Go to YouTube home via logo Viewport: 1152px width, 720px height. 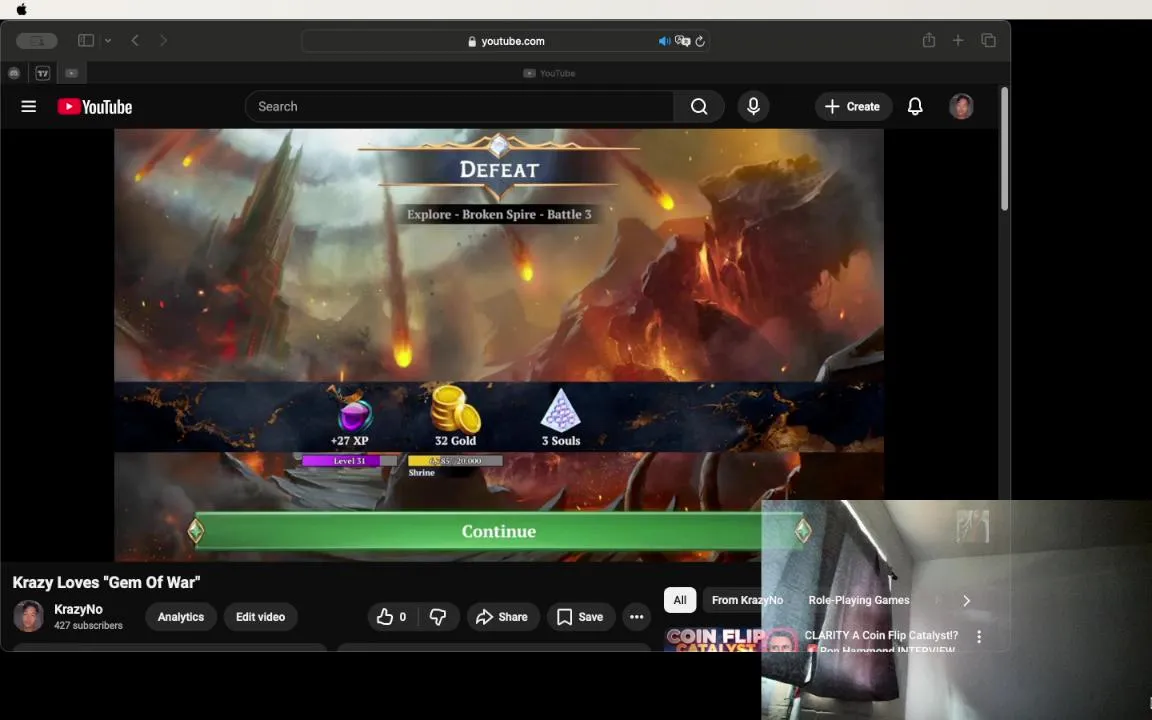[x=95, y=107]
